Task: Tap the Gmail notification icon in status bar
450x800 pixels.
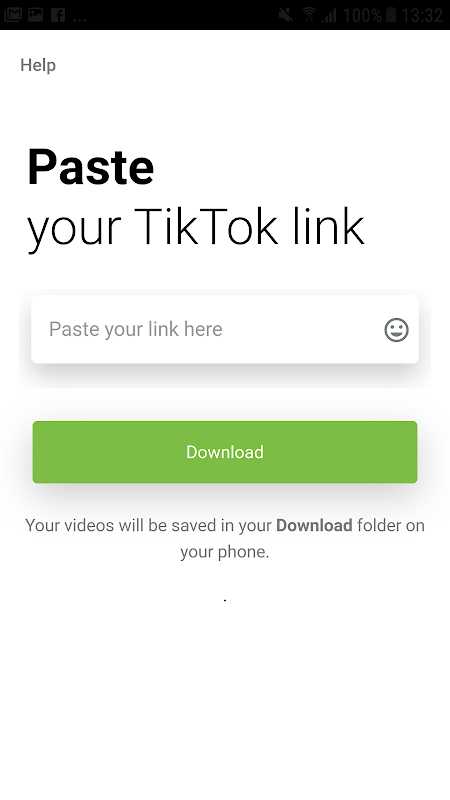Action: 12,14
